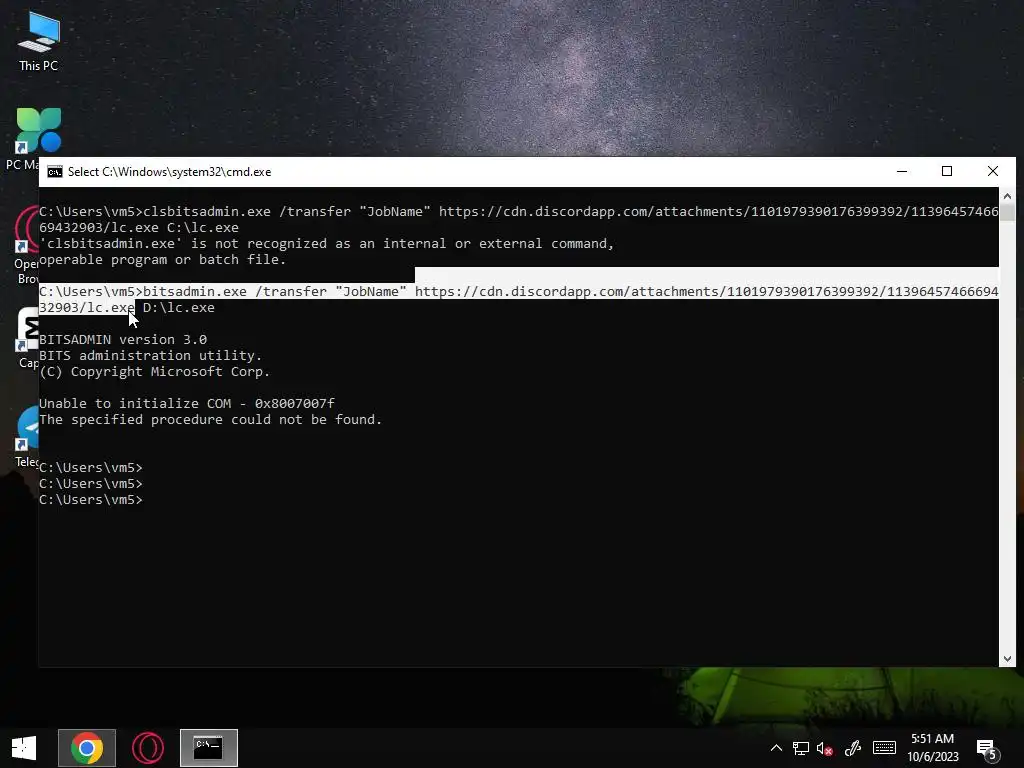Click the 'D:\lc.exe' destination path text

click(178, 308)
